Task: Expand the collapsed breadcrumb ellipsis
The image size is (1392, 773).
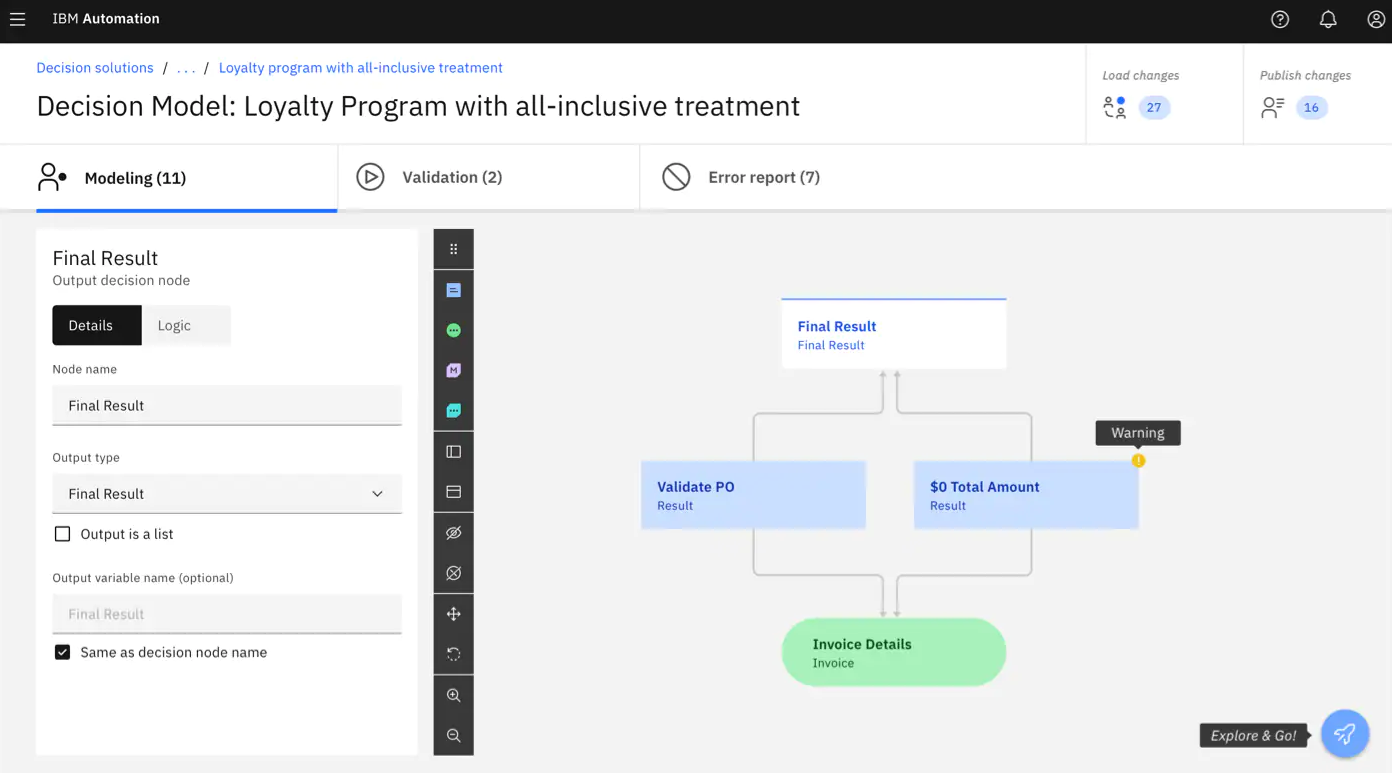Action: [x=186, y=68]
